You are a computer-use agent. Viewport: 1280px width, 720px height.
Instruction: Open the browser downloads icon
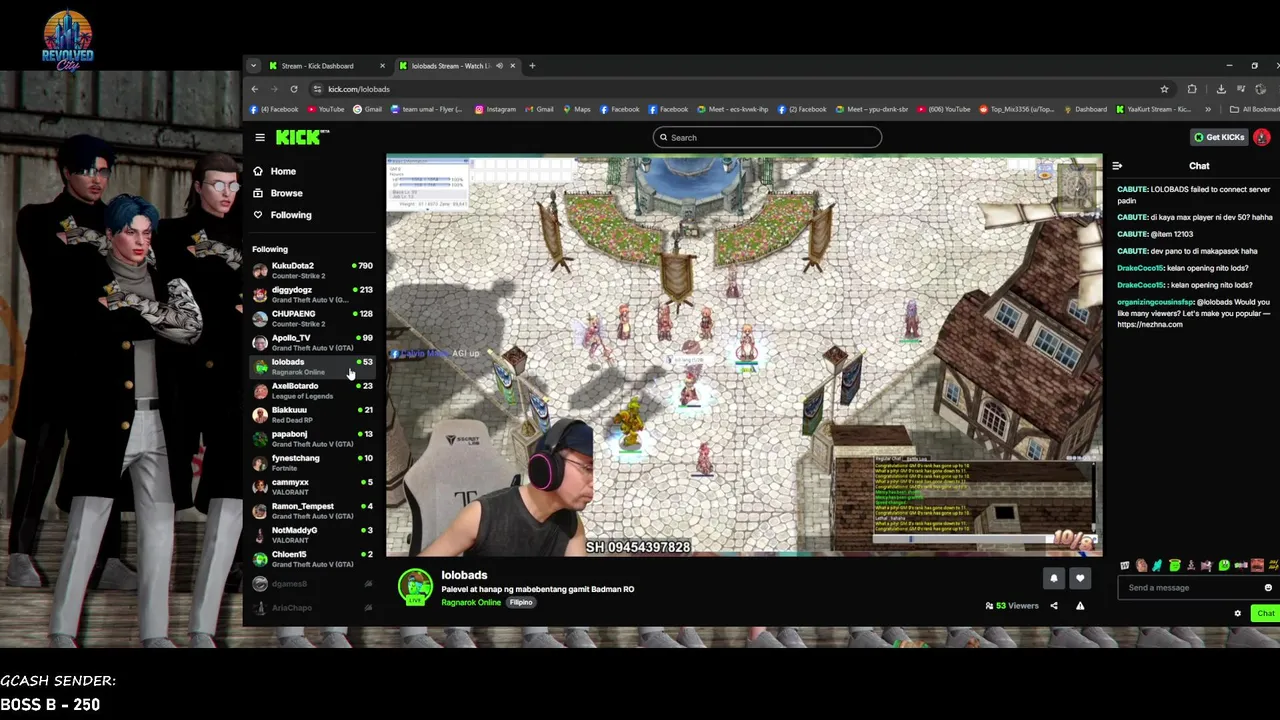click(x=1221, y=89)
